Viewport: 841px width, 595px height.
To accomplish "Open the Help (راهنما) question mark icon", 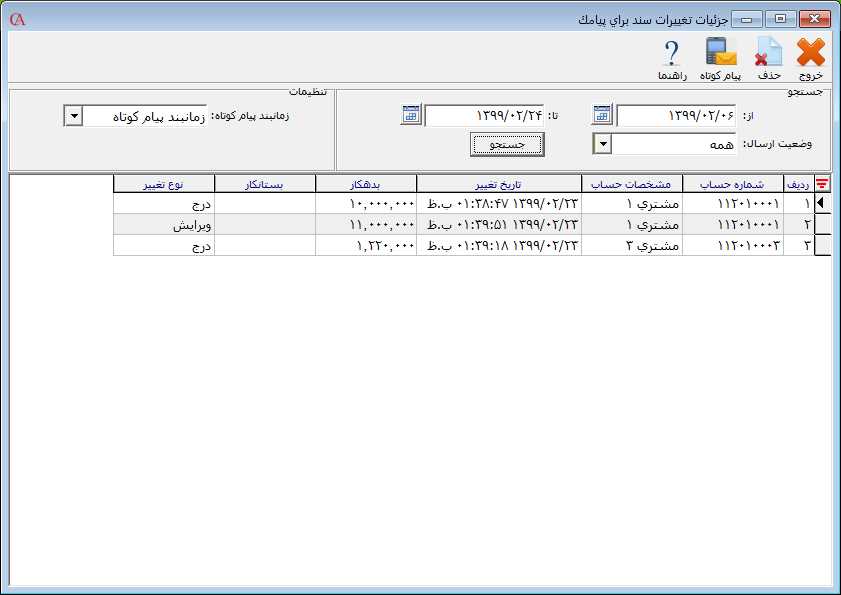I will (x=671, y=54).
